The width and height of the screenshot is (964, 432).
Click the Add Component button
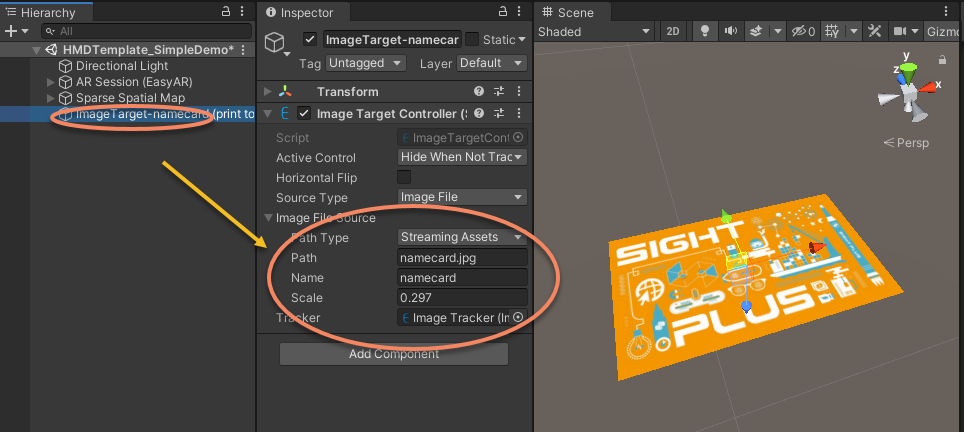click(x=394, y=354)
